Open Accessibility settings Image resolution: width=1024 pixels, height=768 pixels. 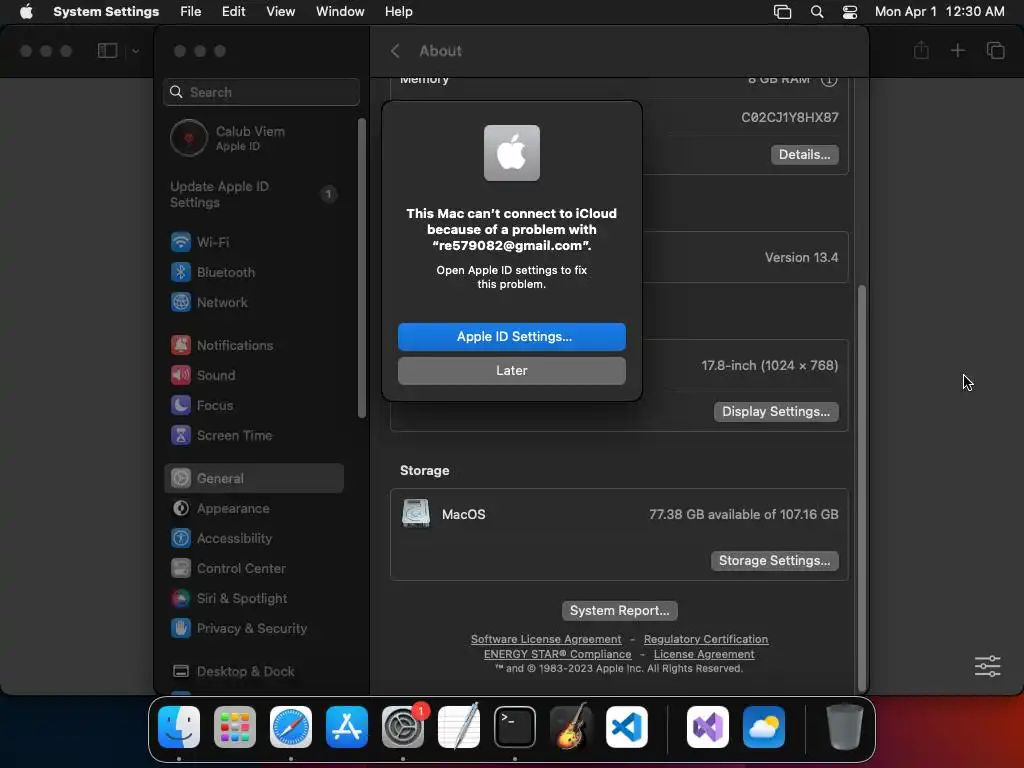255,538
